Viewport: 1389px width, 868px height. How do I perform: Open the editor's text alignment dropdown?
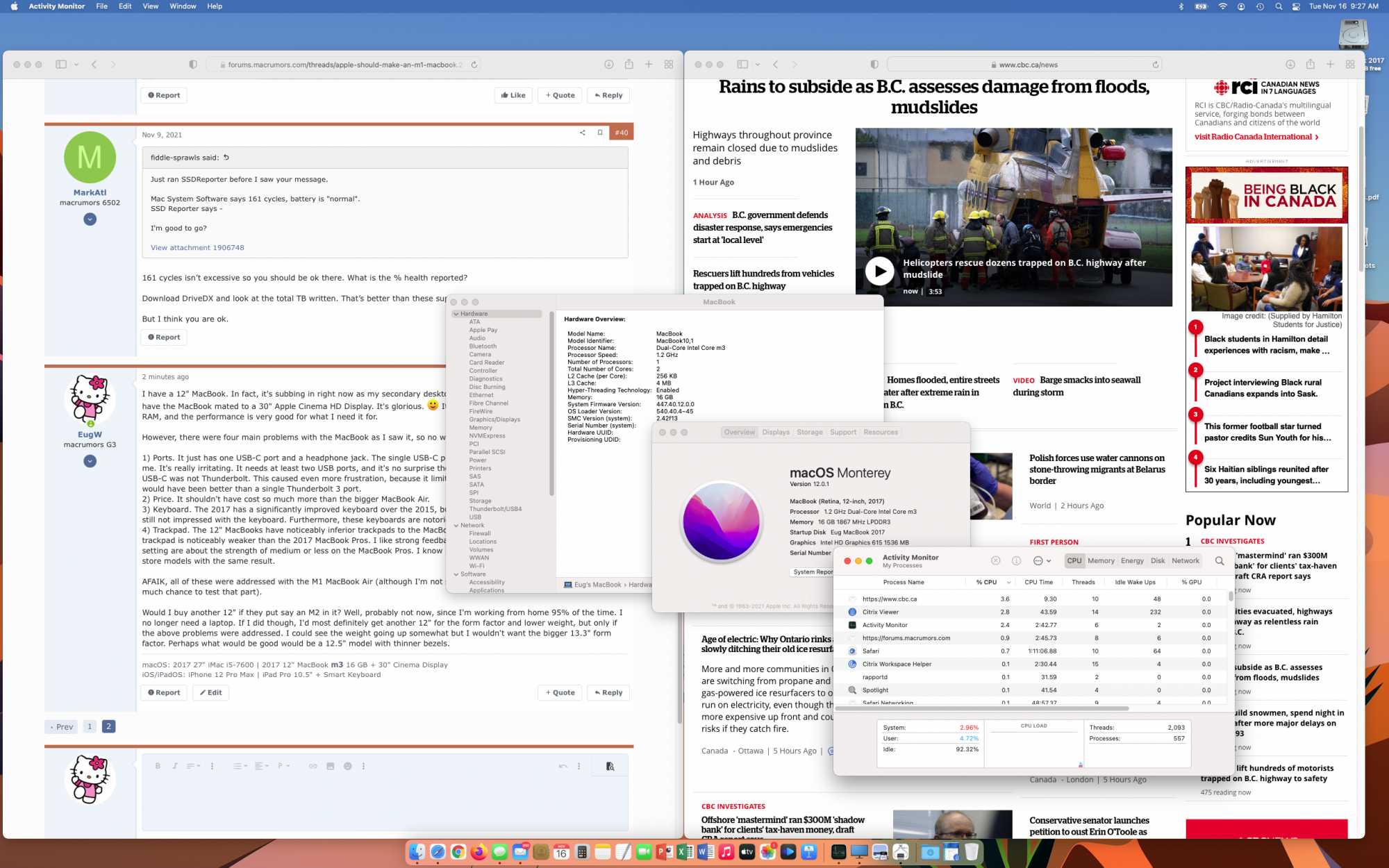click(x=261, y=766)
